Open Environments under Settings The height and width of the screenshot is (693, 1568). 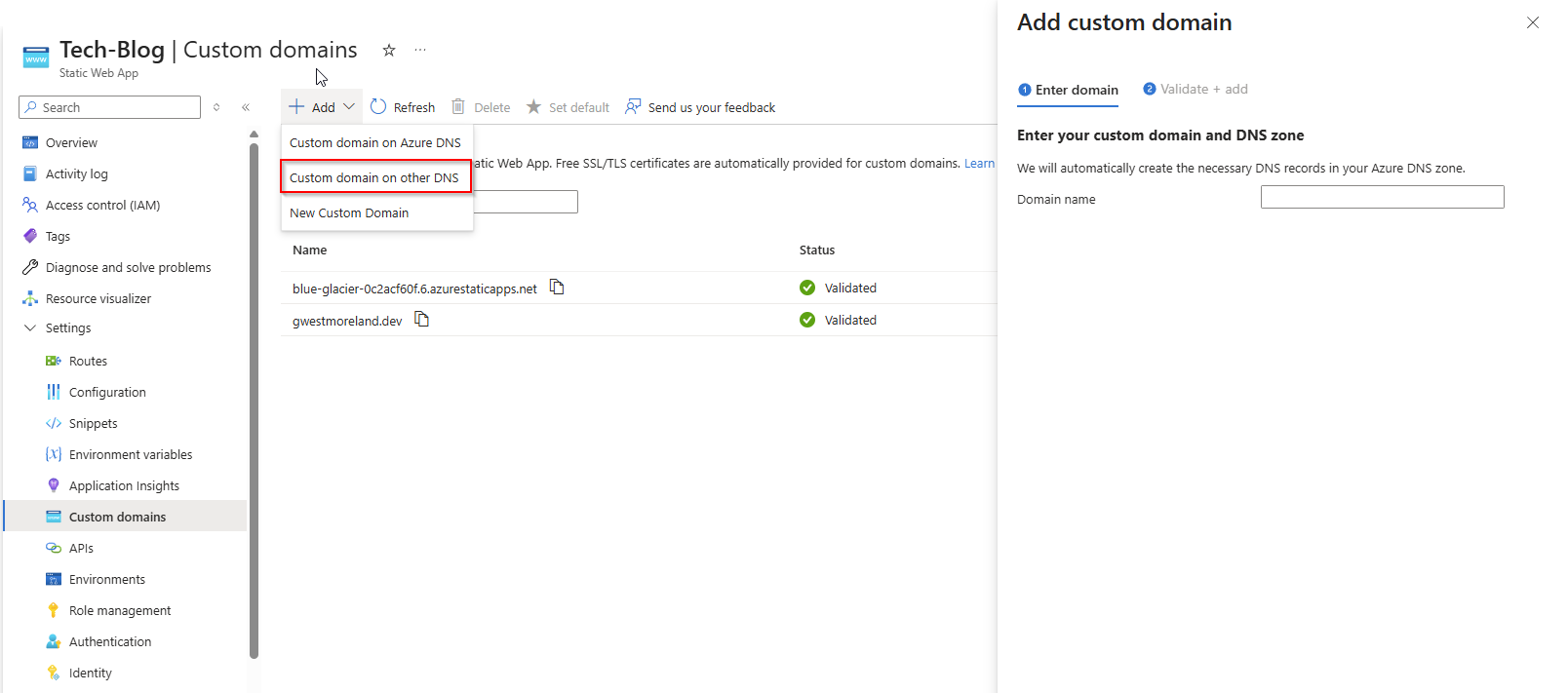[107, 579]
